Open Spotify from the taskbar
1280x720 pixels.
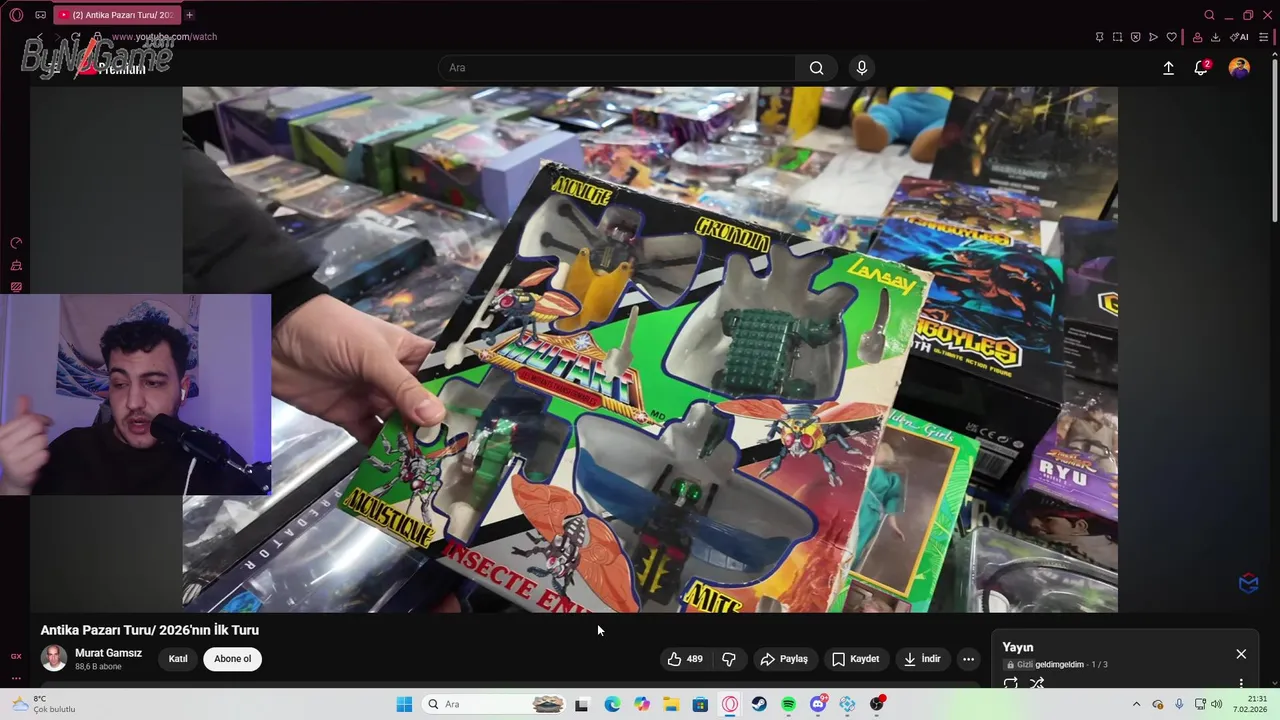[x=788, y=704]
